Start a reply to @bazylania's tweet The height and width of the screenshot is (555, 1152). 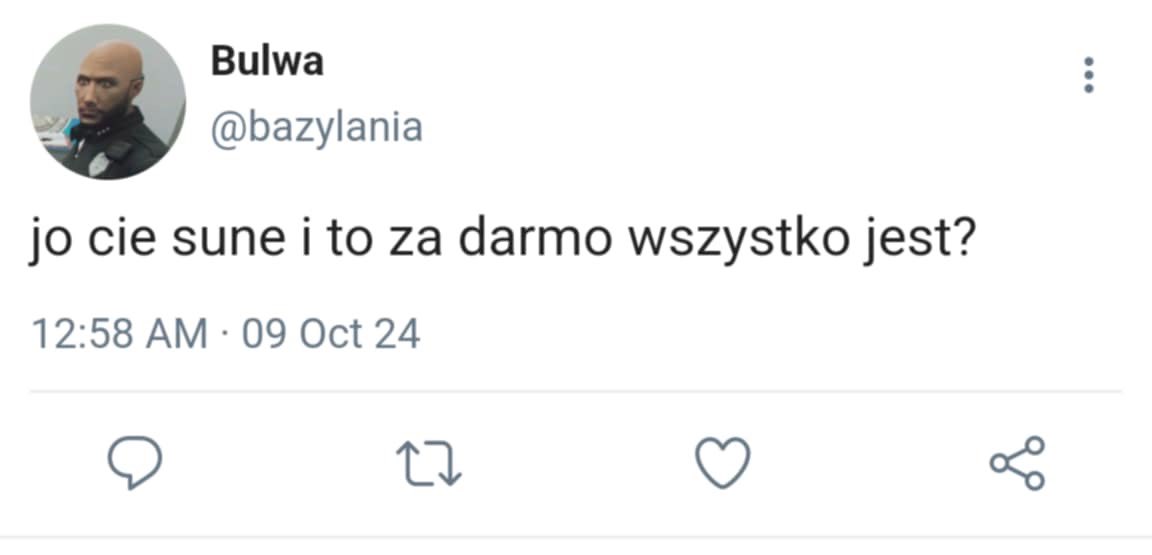click(134, 462)
